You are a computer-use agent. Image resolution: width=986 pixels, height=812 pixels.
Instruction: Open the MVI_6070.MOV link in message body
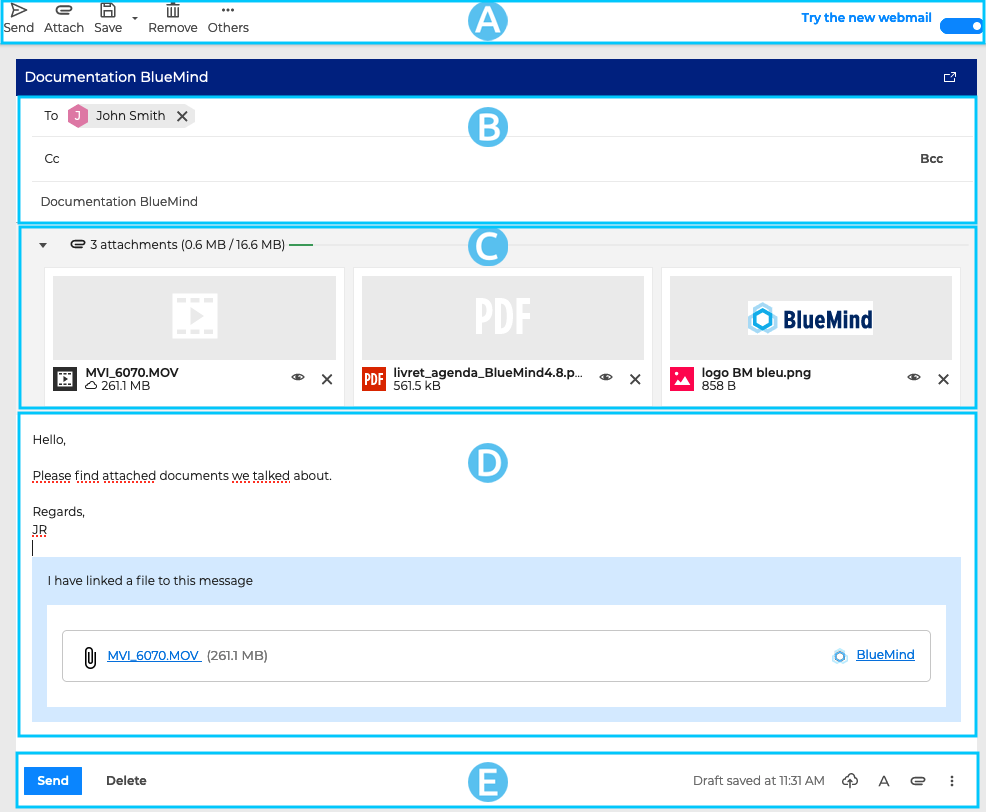click(x=154, y=656)
